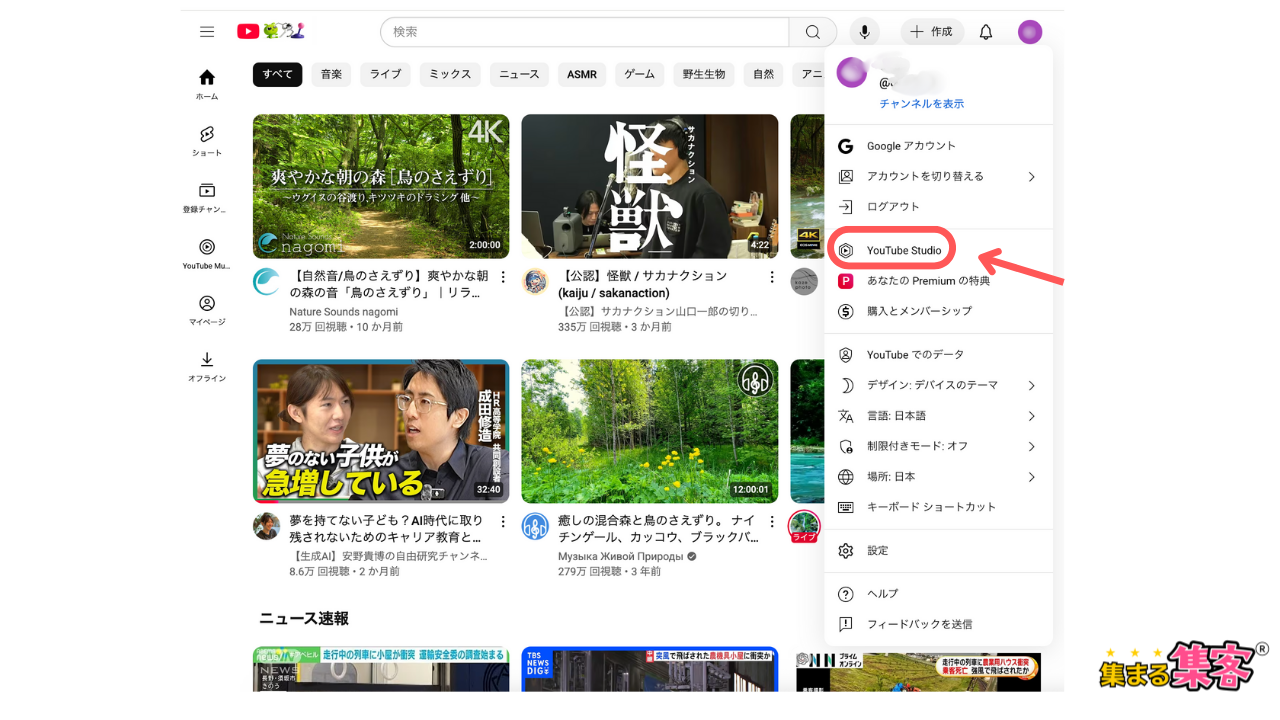Viewport: 1280px width, 720px height.
Task: Open YouTube Music in sidebar
Action: pos(207,254)
